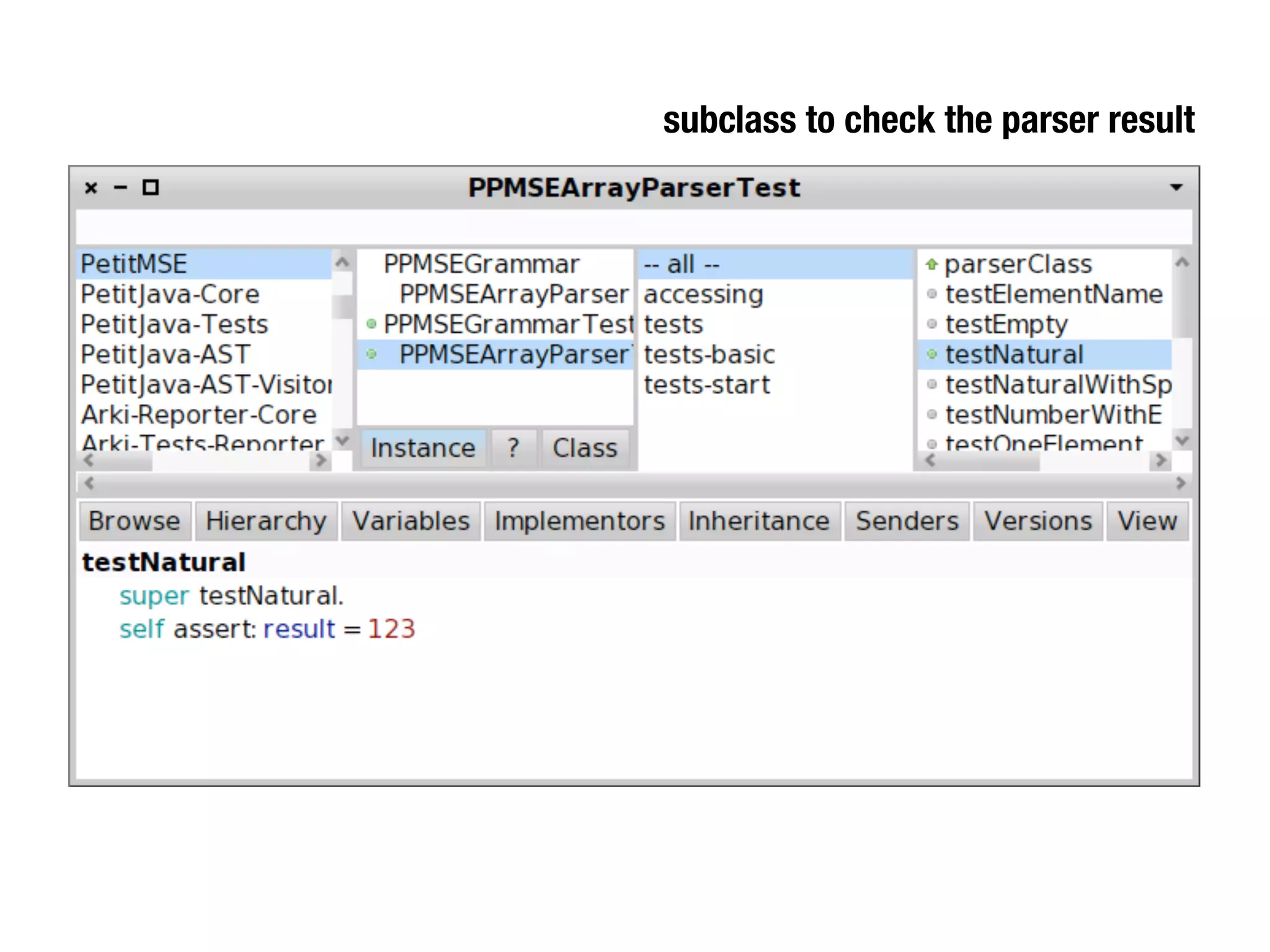Open the window menu dropdown arrow
The height and width of the screenshot is (952, 1270).
tap(1176, 187)
